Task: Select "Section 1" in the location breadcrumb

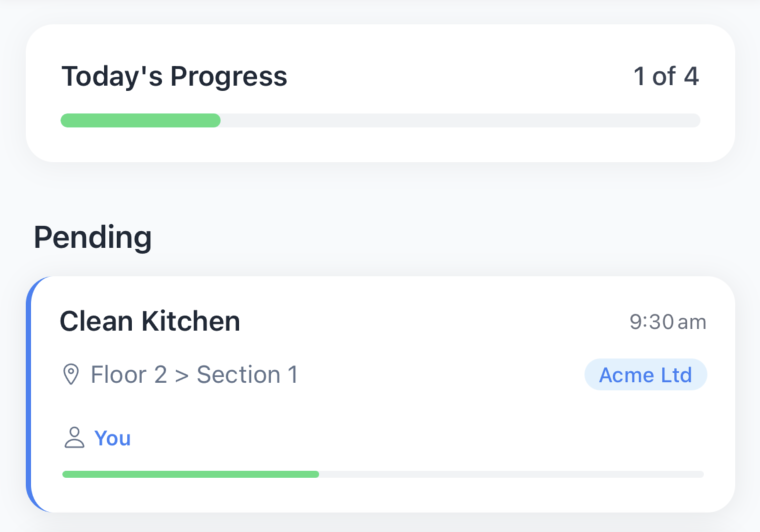Action: click(247, 375)
